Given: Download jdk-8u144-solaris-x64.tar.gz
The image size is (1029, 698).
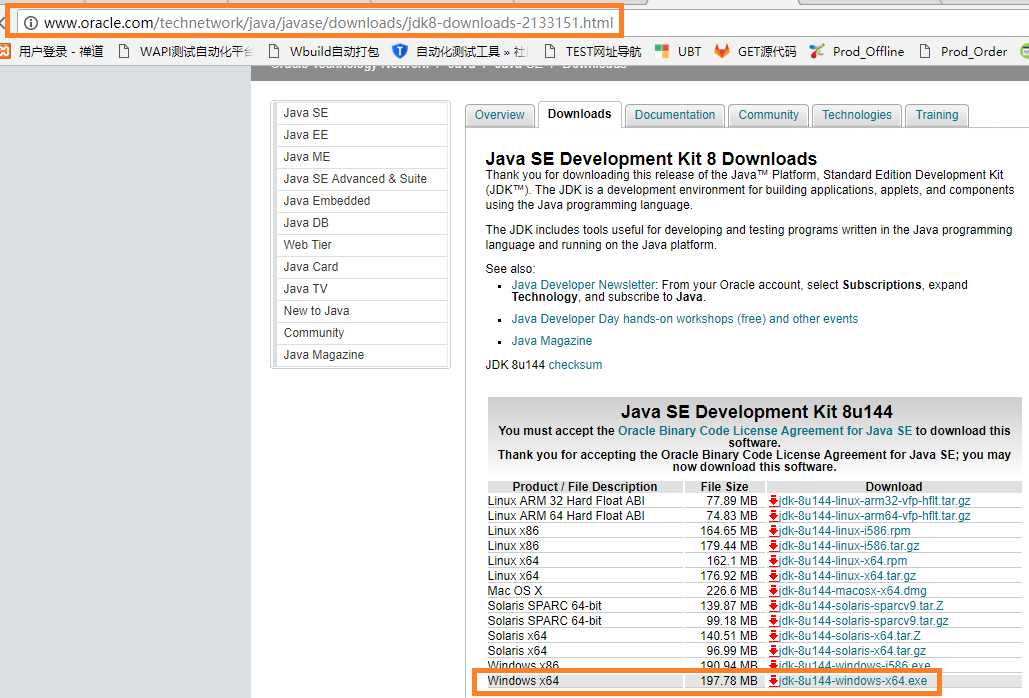Looking at the screenshot, I should 852,651.
